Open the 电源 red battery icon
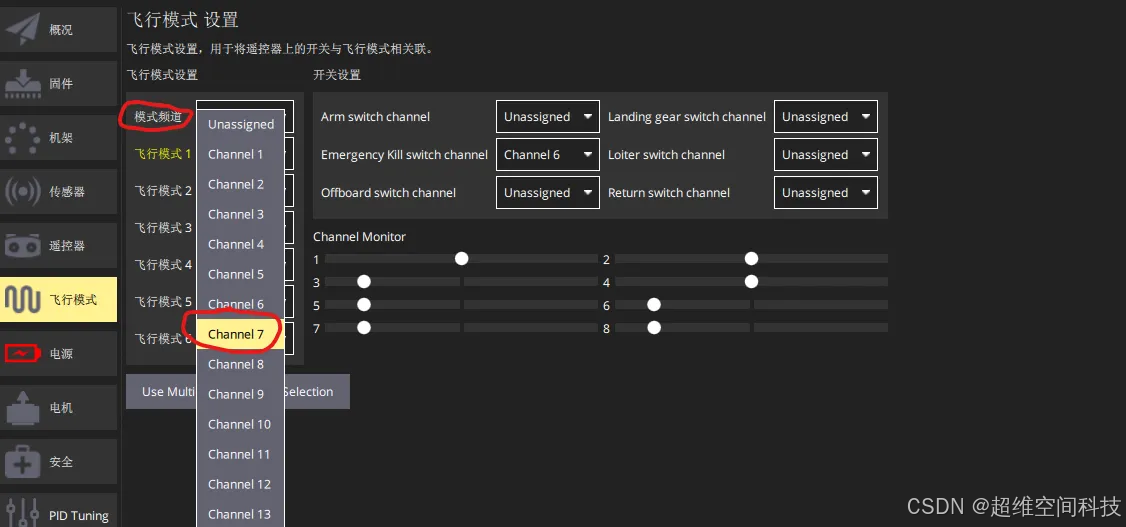 [x=22, y=354]
